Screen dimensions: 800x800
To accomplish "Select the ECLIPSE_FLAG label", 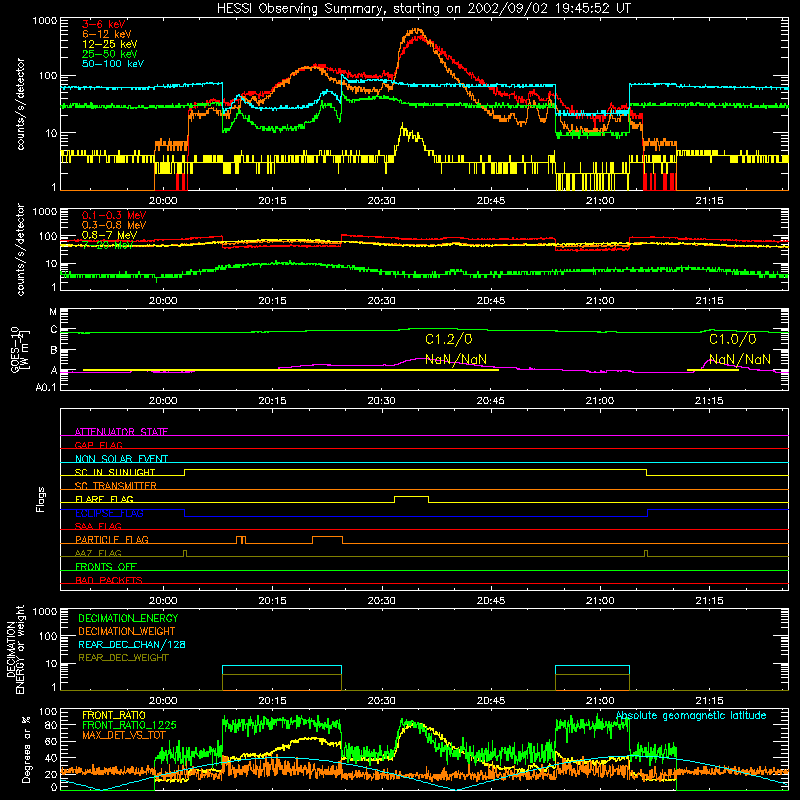I will click(x=109, y=513).
